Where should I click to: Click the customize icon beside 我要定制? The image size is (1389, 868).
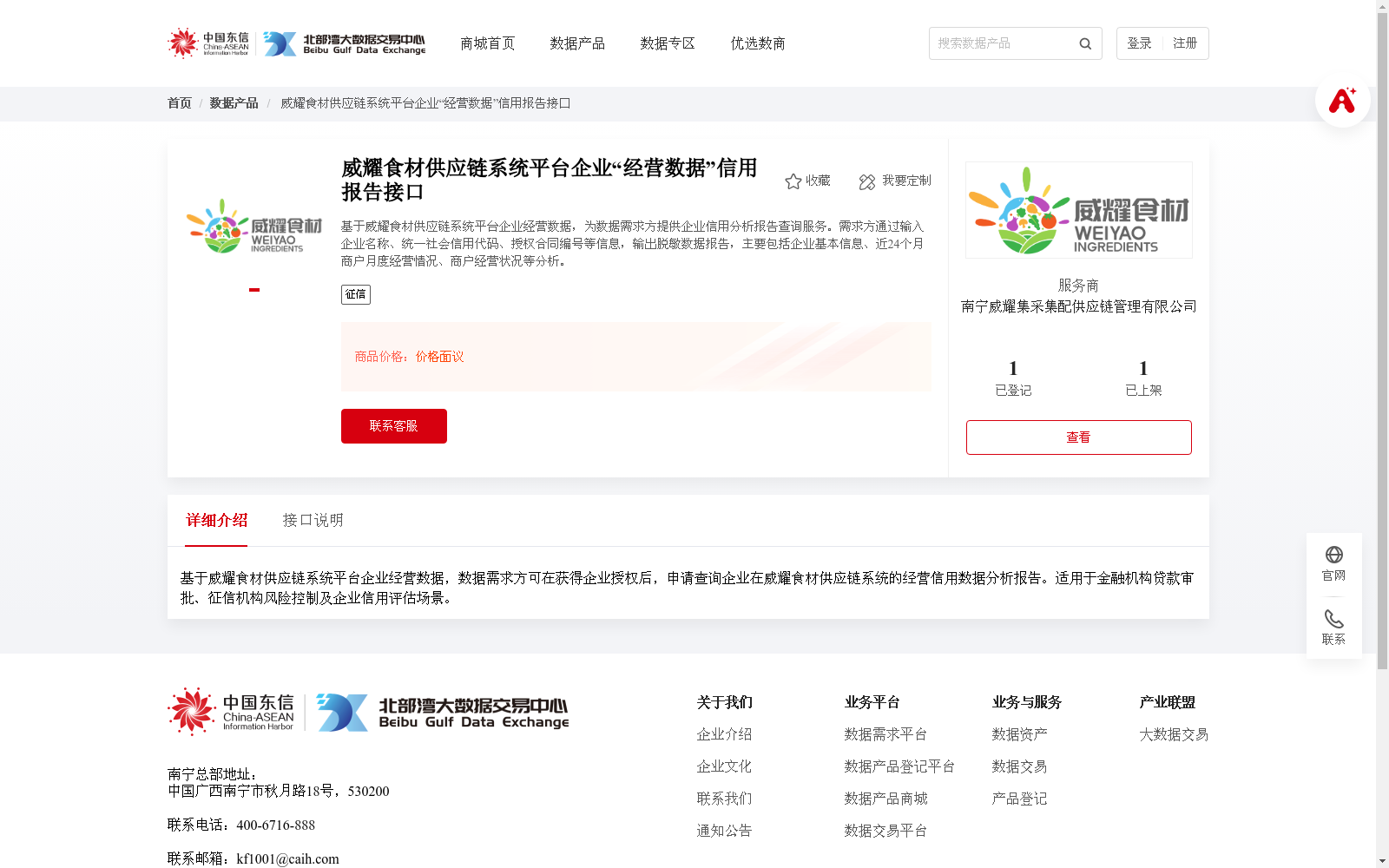(867, 181)
